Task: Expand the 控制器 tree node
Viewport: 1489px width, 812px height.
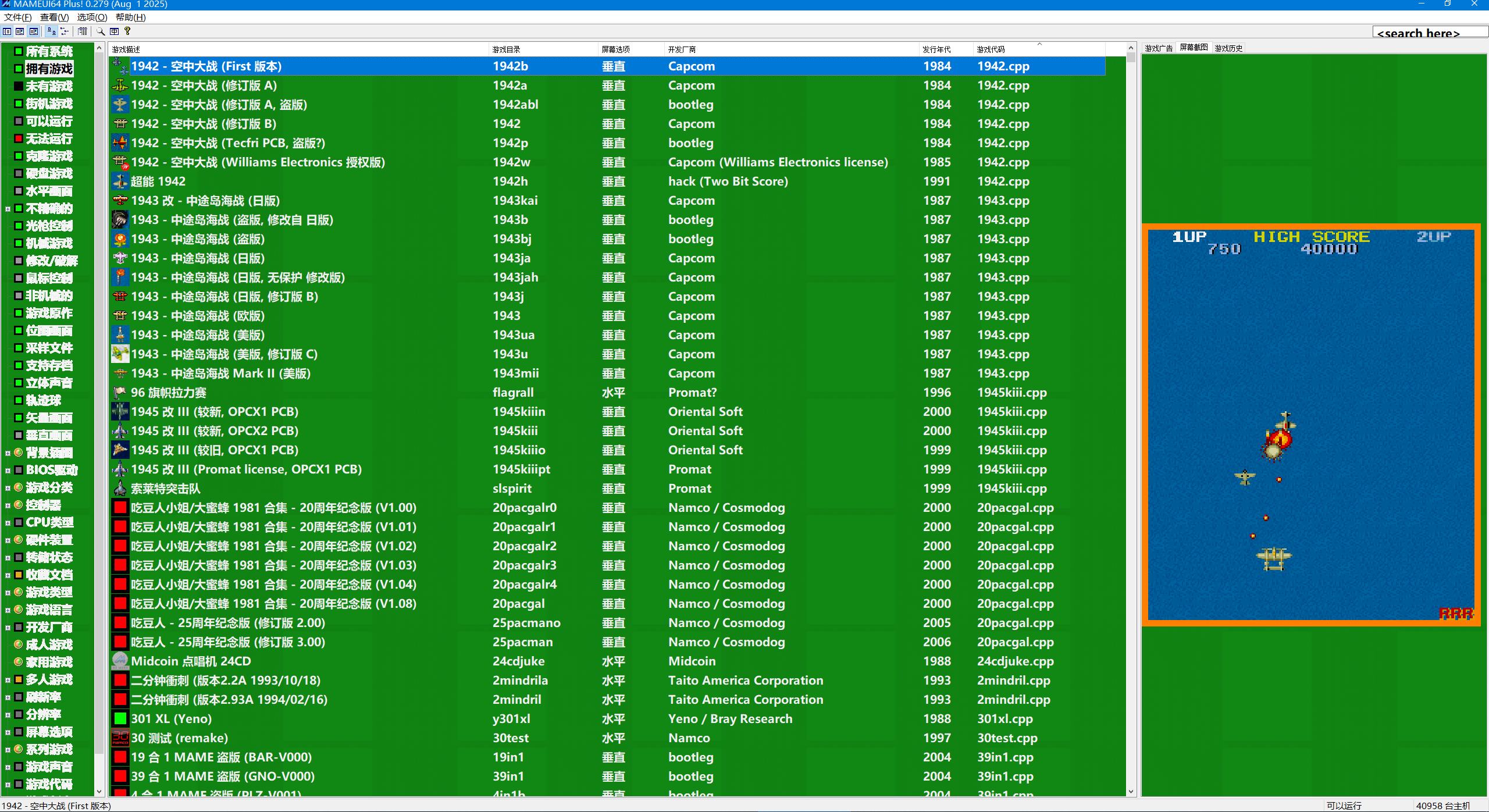Action: coord(8,505)
